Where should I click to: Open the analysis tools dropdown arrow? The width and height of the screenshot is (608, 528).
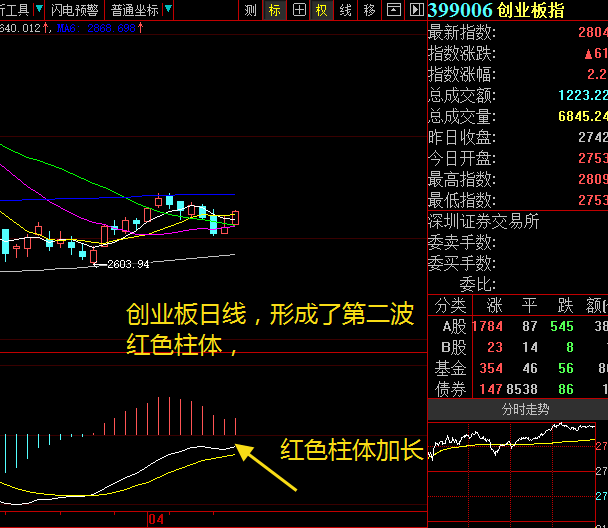38,10
